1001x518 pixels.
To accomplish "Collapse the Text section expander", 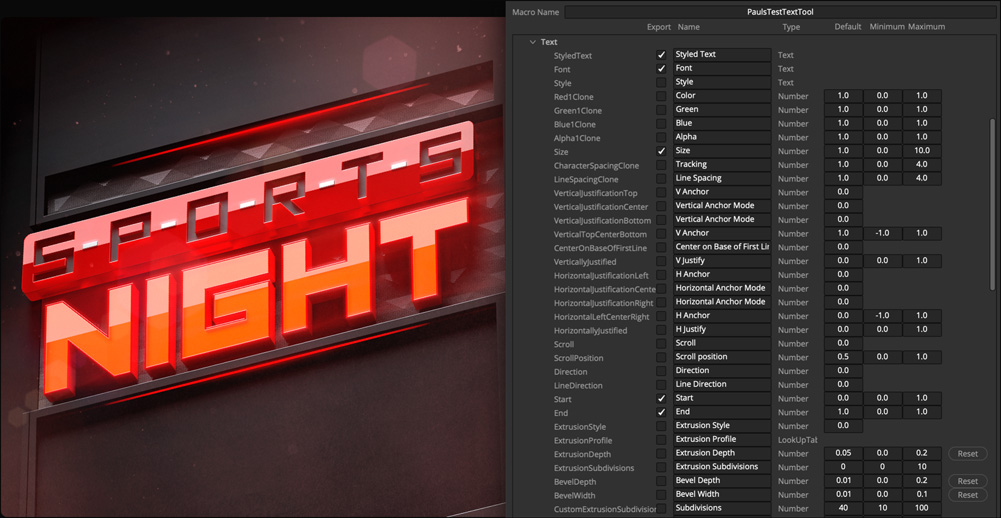I will [532, 42].
